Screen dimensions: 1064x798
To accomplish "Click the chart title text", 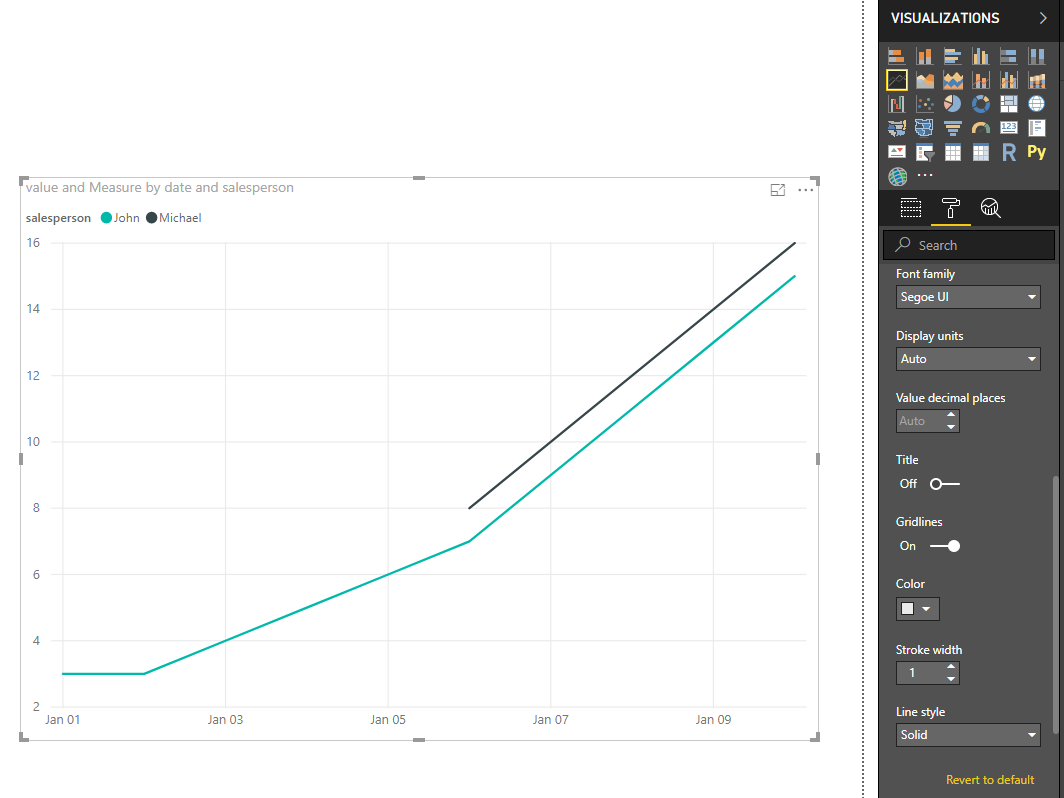I will pyautogui.click(x=159, y=187).
